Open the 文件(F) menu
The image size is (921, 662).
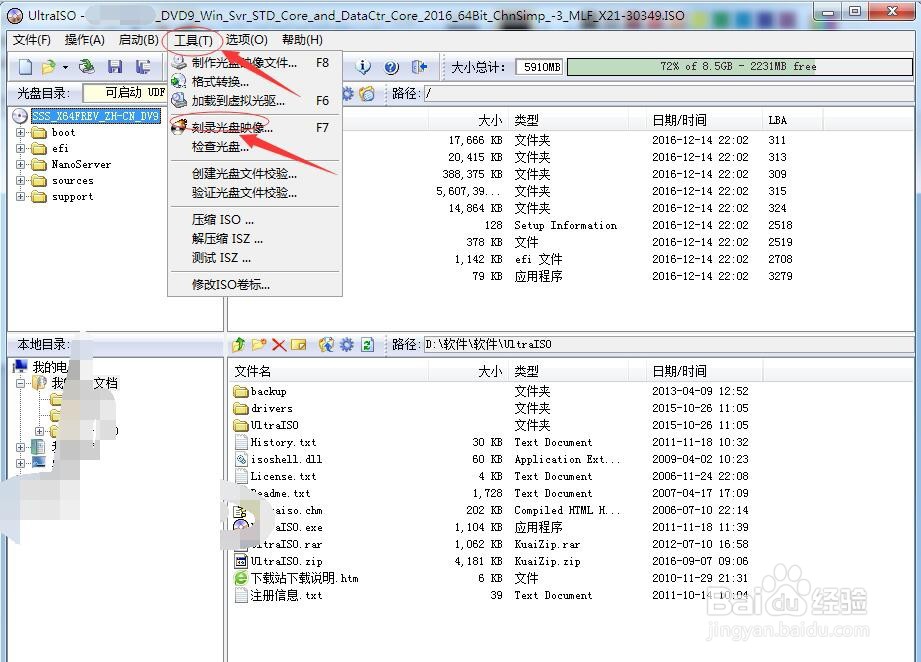[32, 40]
